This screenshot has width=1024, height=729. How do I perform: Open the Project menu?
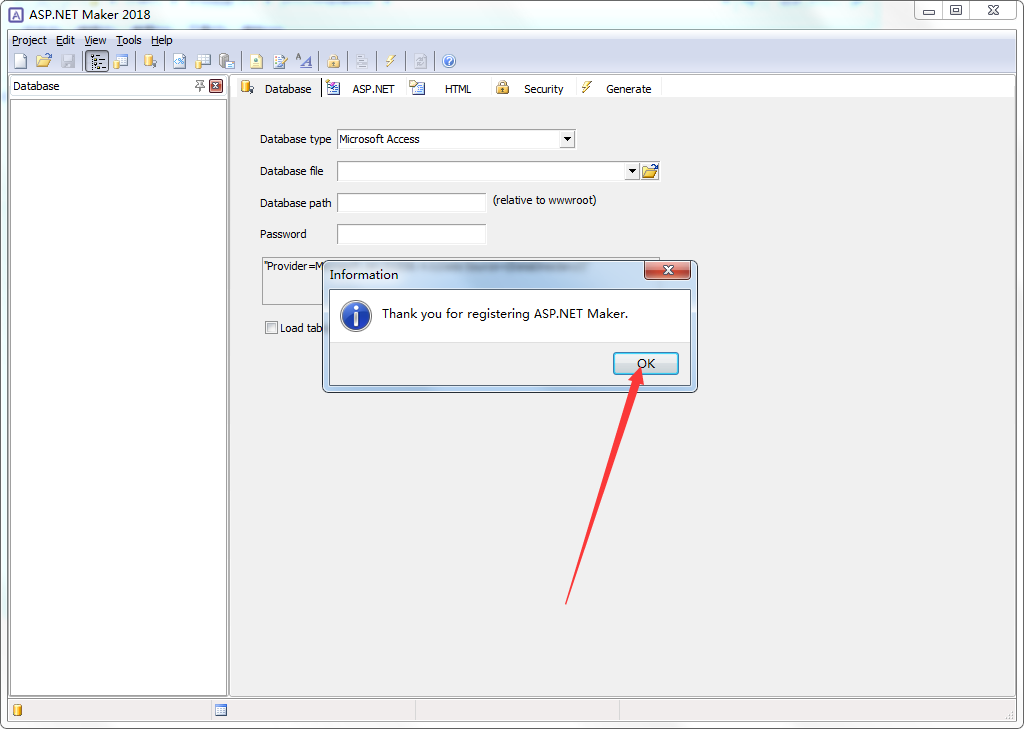tap(29, 40)
